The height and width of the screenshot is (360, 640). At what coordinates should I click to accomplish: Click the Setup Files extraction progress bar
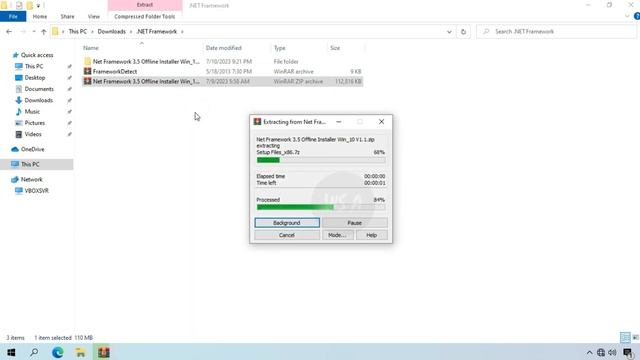321,160
